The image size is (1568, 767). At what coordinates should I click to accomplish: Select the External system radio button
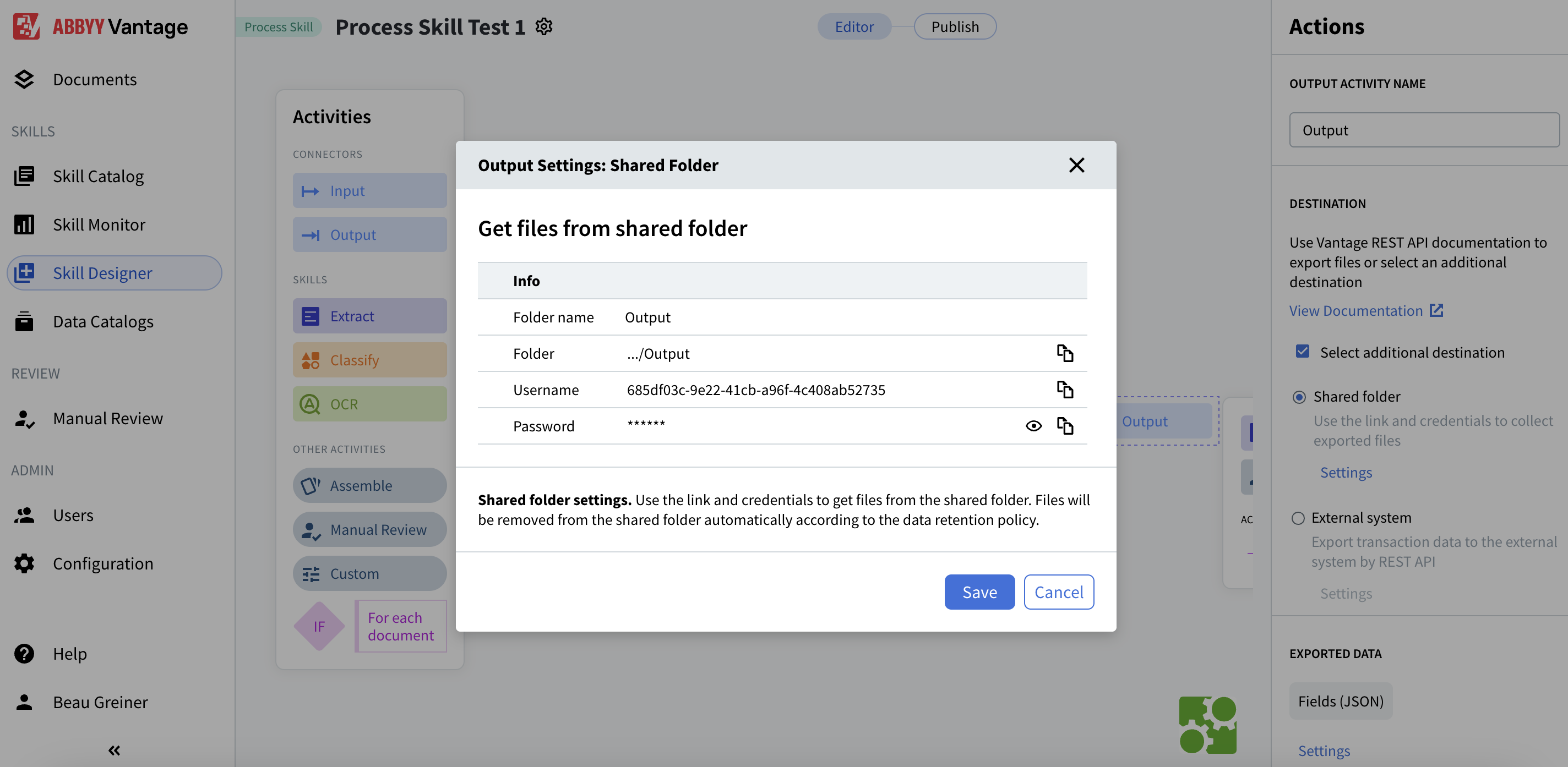pyautogui.click(x=1299, y=518)
